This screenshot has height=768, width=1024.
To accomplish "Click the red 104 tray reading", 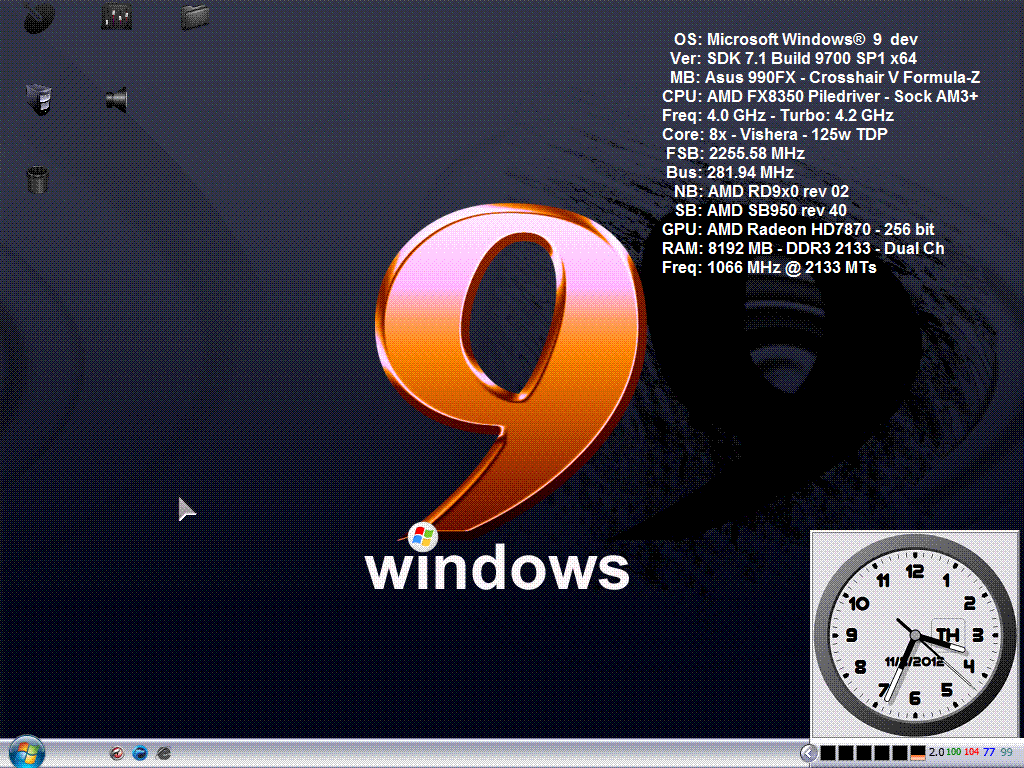I will tap(971, 752).
